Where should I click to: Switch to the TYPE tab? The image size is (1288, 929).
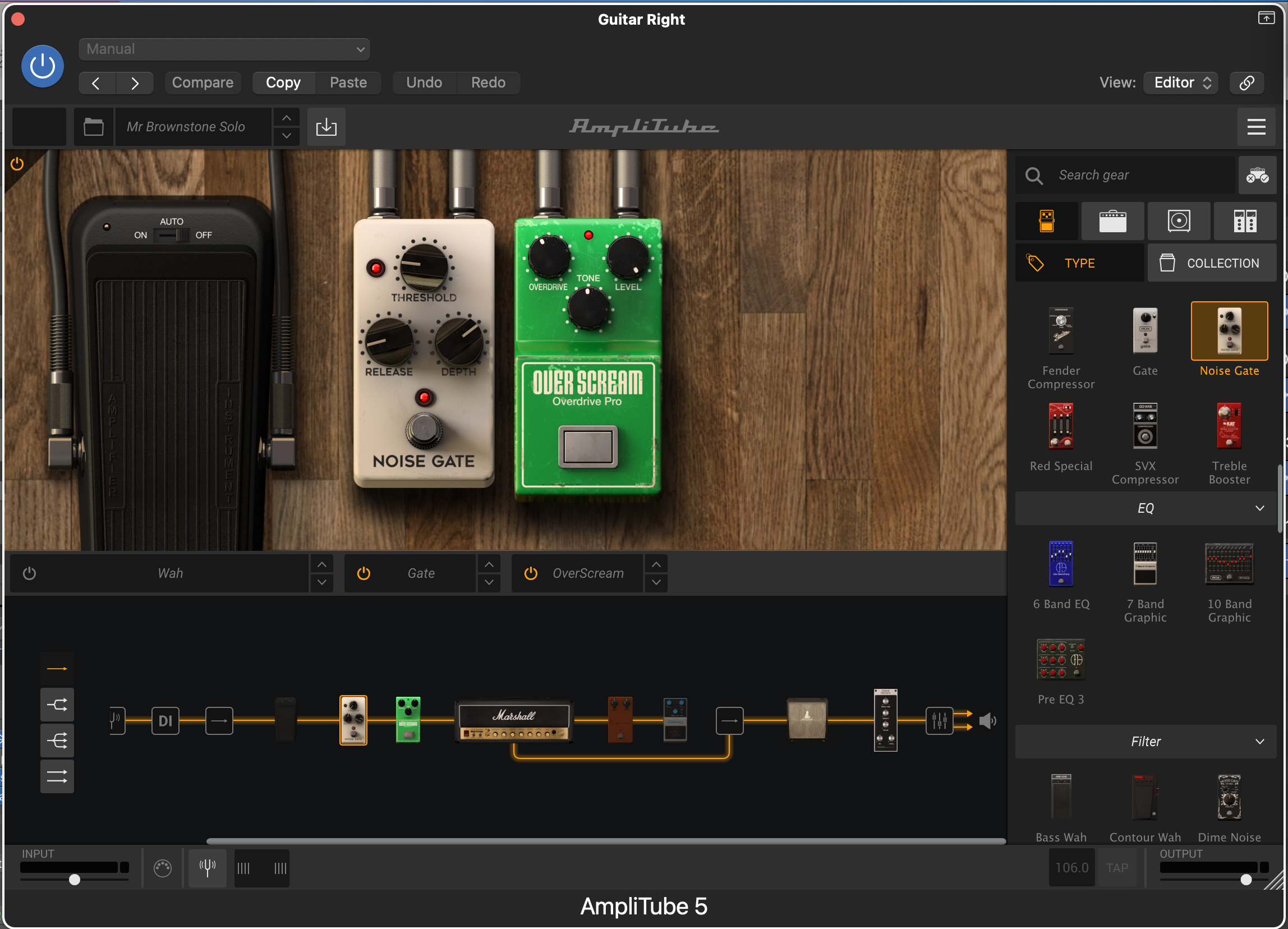click(x=1079, y=263)
